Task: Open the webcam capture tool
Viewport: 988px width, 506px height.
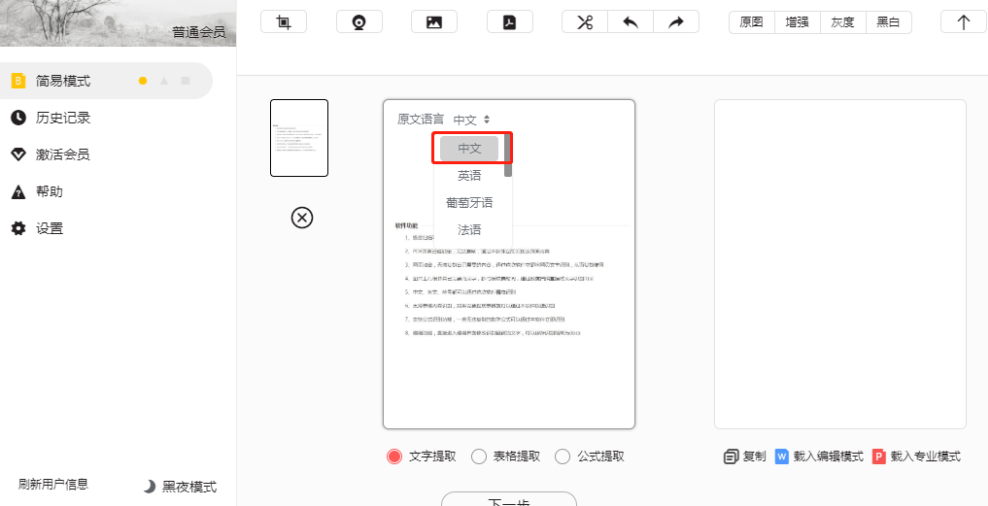Action: (x=359, y=22)
